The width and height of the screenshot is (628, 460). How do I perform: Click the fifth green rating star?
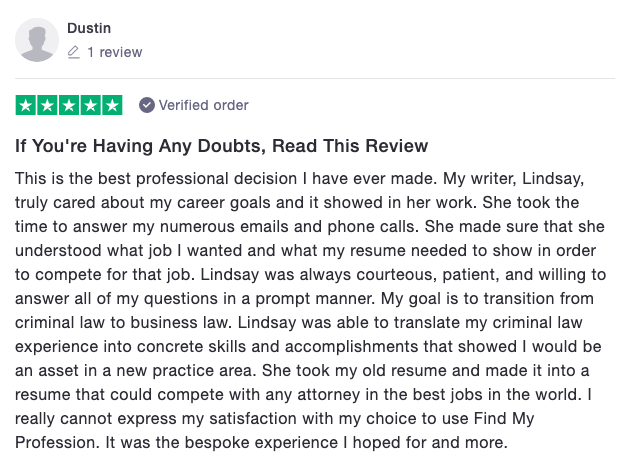(112, 105)
